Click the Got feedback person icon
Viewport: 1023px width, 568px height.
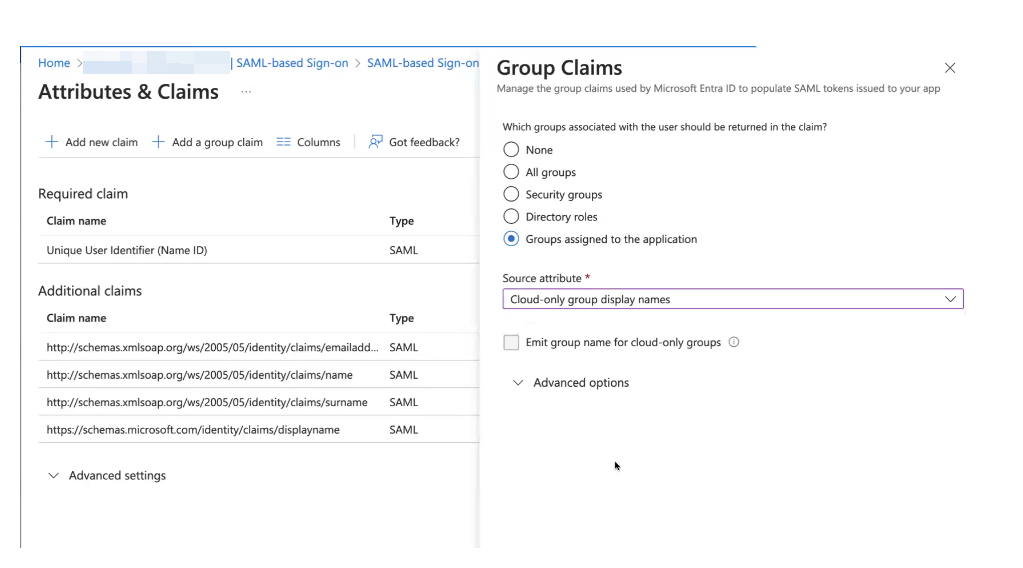click(x=376, y=142)
